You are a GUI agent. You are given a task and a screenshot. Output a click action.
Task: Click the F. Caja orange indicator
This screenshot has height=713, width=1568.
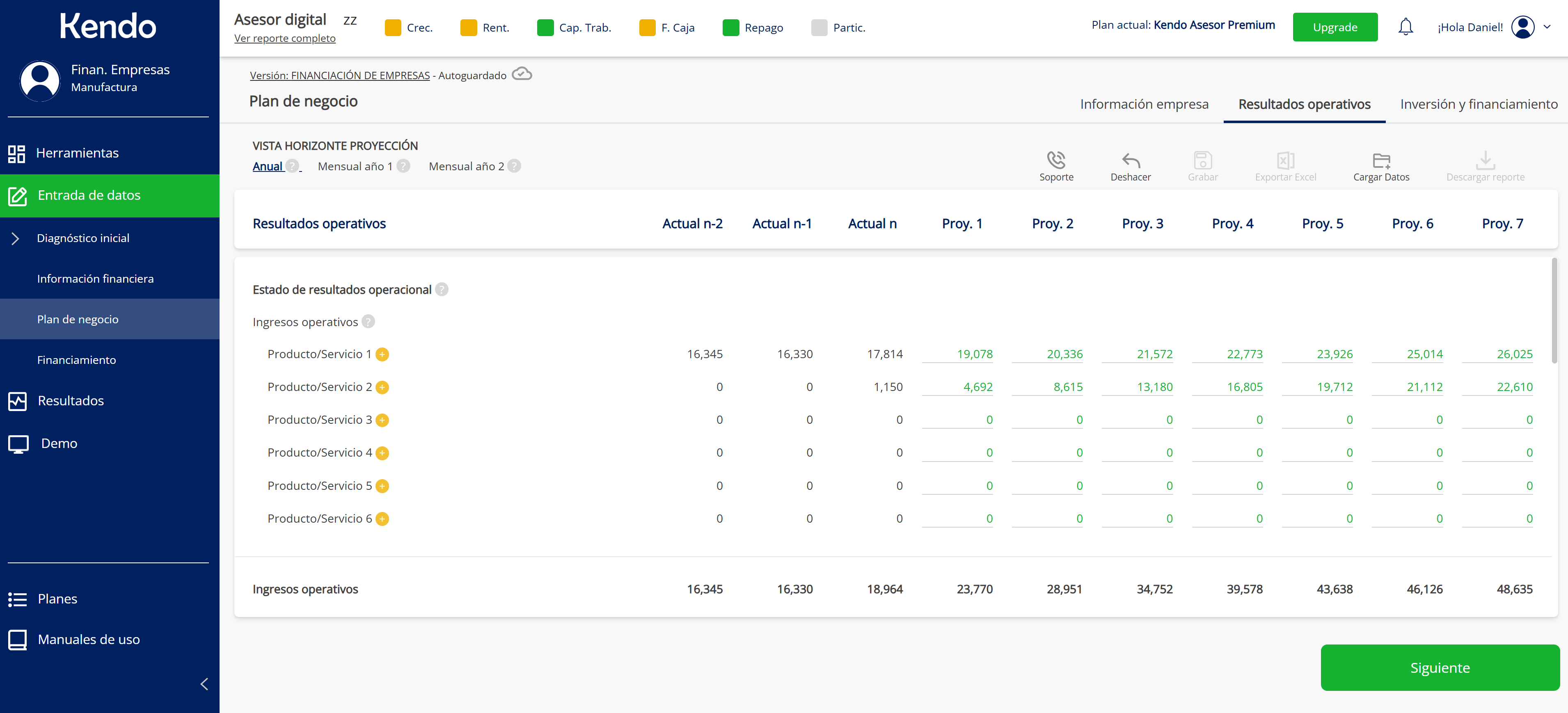(647, 27)
